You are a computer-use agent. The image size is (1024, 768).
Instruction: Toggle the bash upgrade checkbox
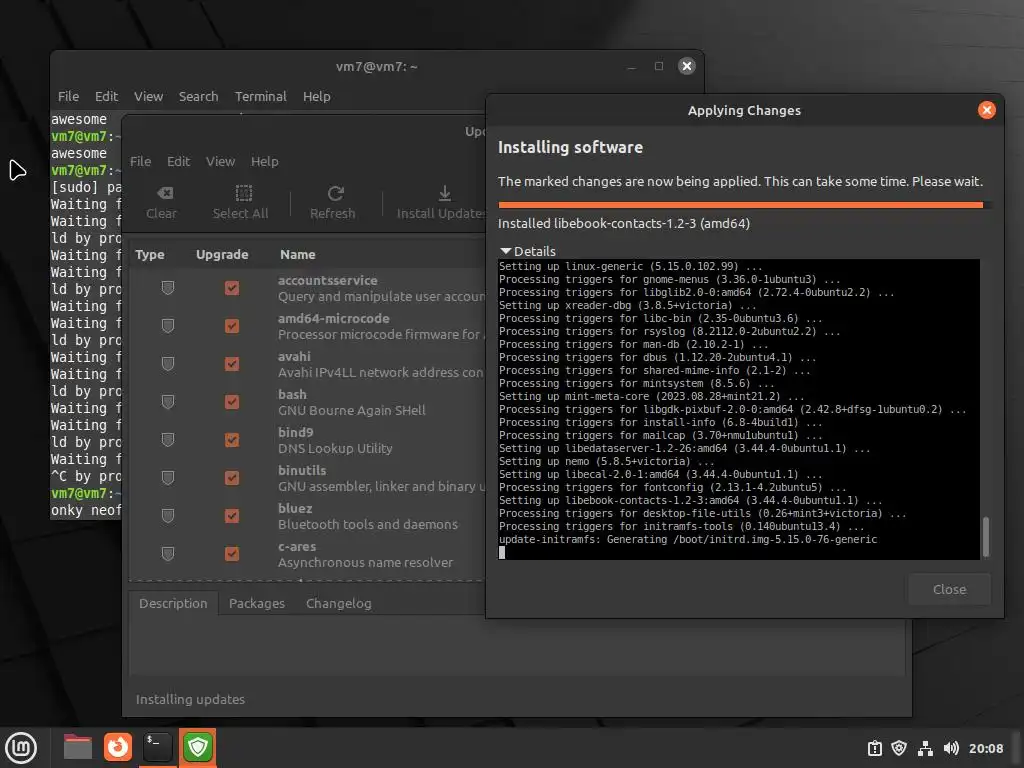pyautogui.click(x=232, y=402)
